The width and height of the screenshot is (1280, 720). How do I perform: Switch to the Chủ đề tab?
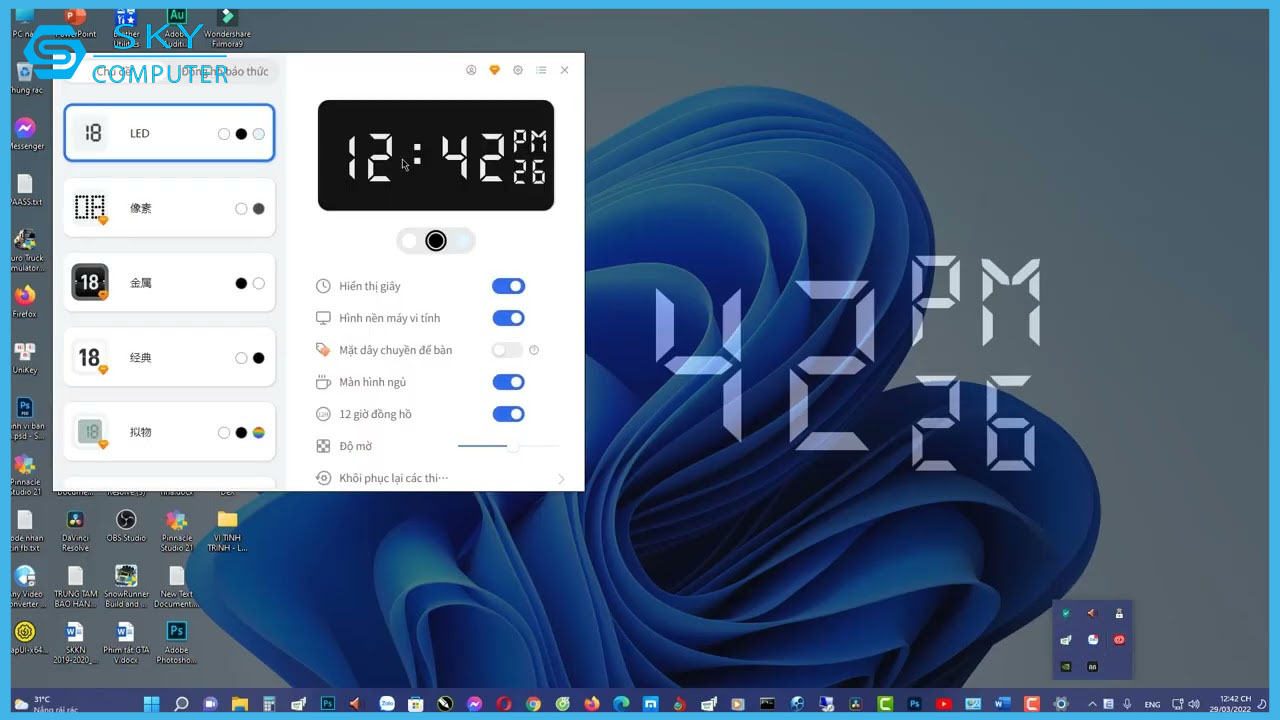(114, 72)
